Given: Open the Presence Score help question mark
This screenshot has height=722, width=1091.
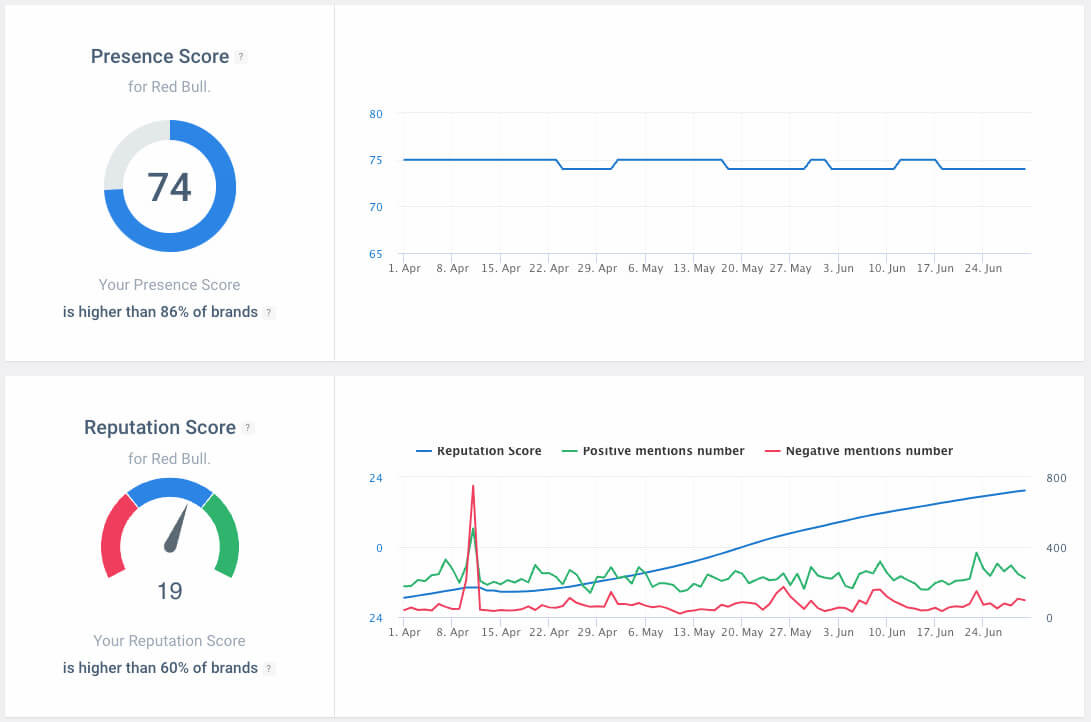Looking at the screenshot, I should pyautogui.click(x=241, y=57).
